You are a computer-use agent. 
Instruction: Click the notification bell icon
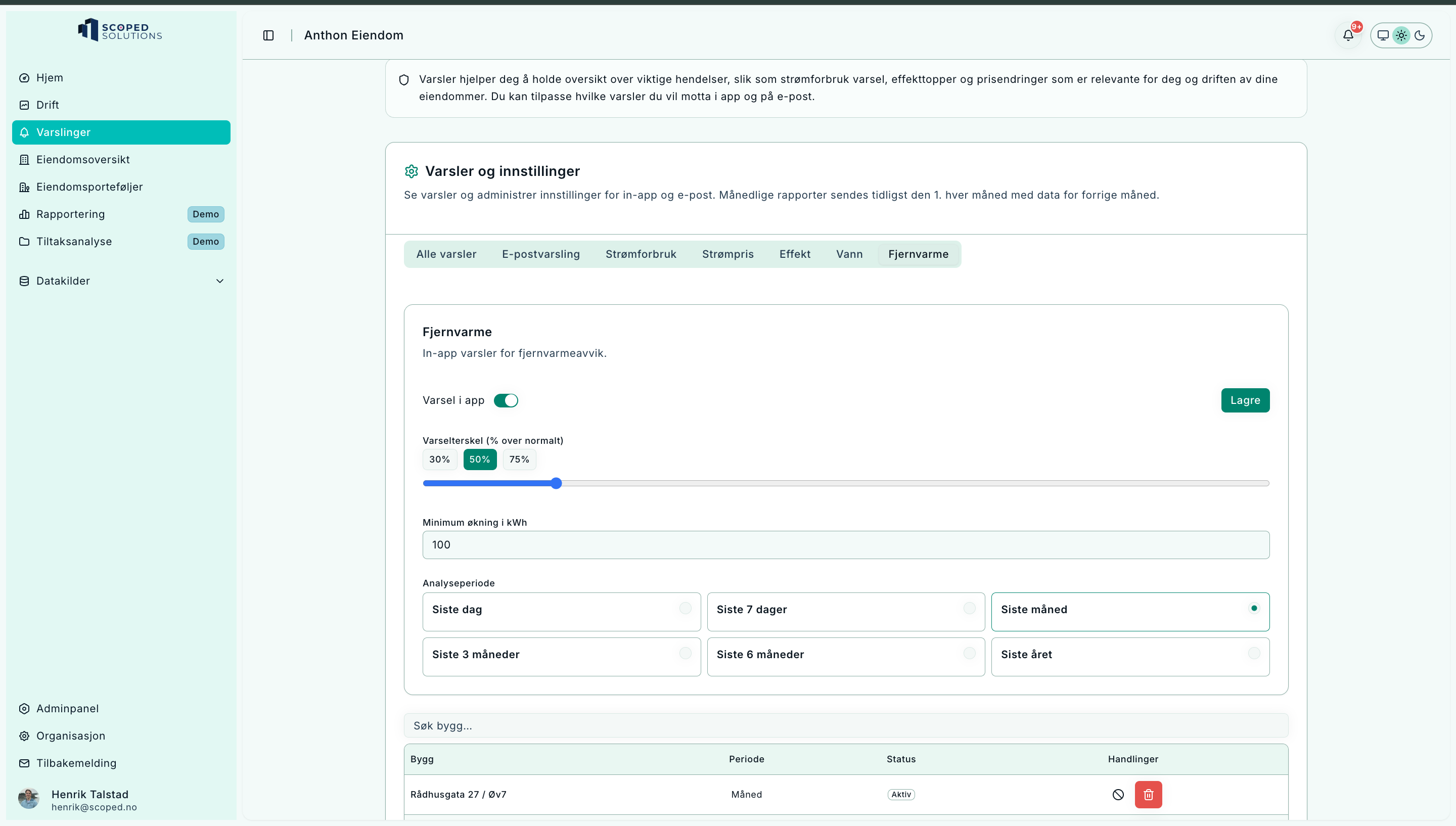pos(1348,35)
